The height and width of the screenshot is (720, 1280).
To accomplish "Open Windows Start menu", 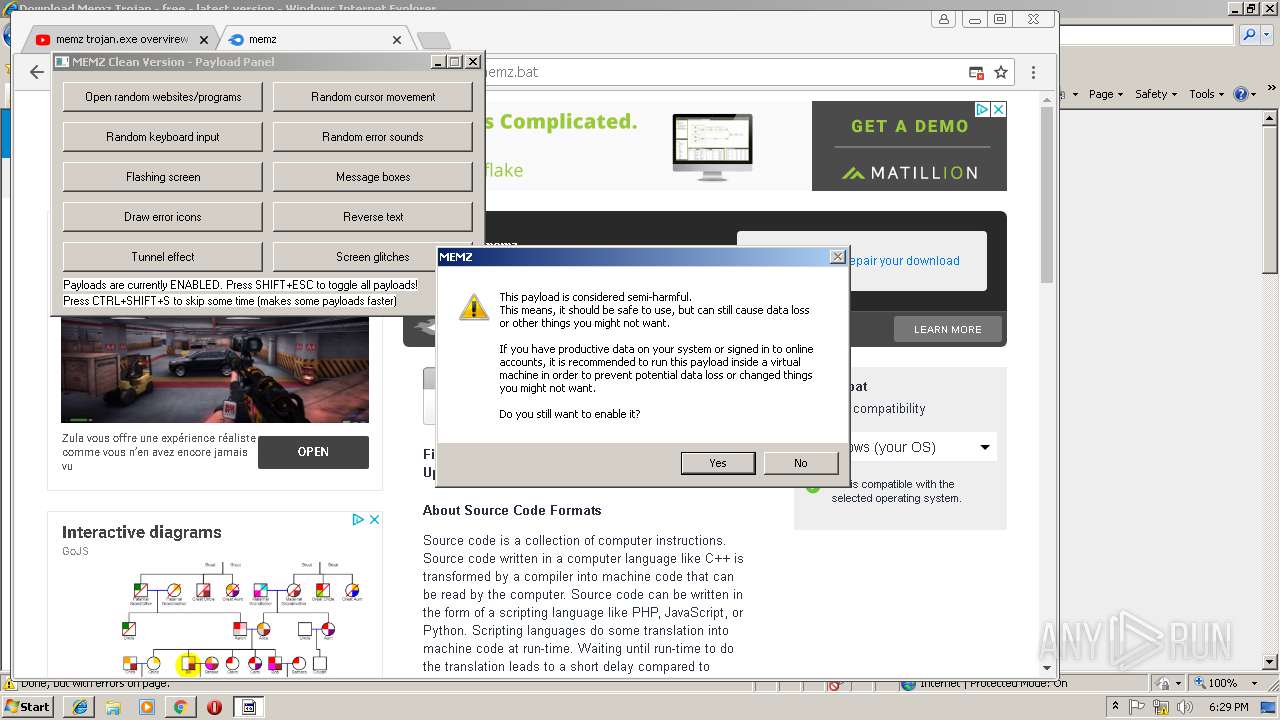I will tap(28, 707).
